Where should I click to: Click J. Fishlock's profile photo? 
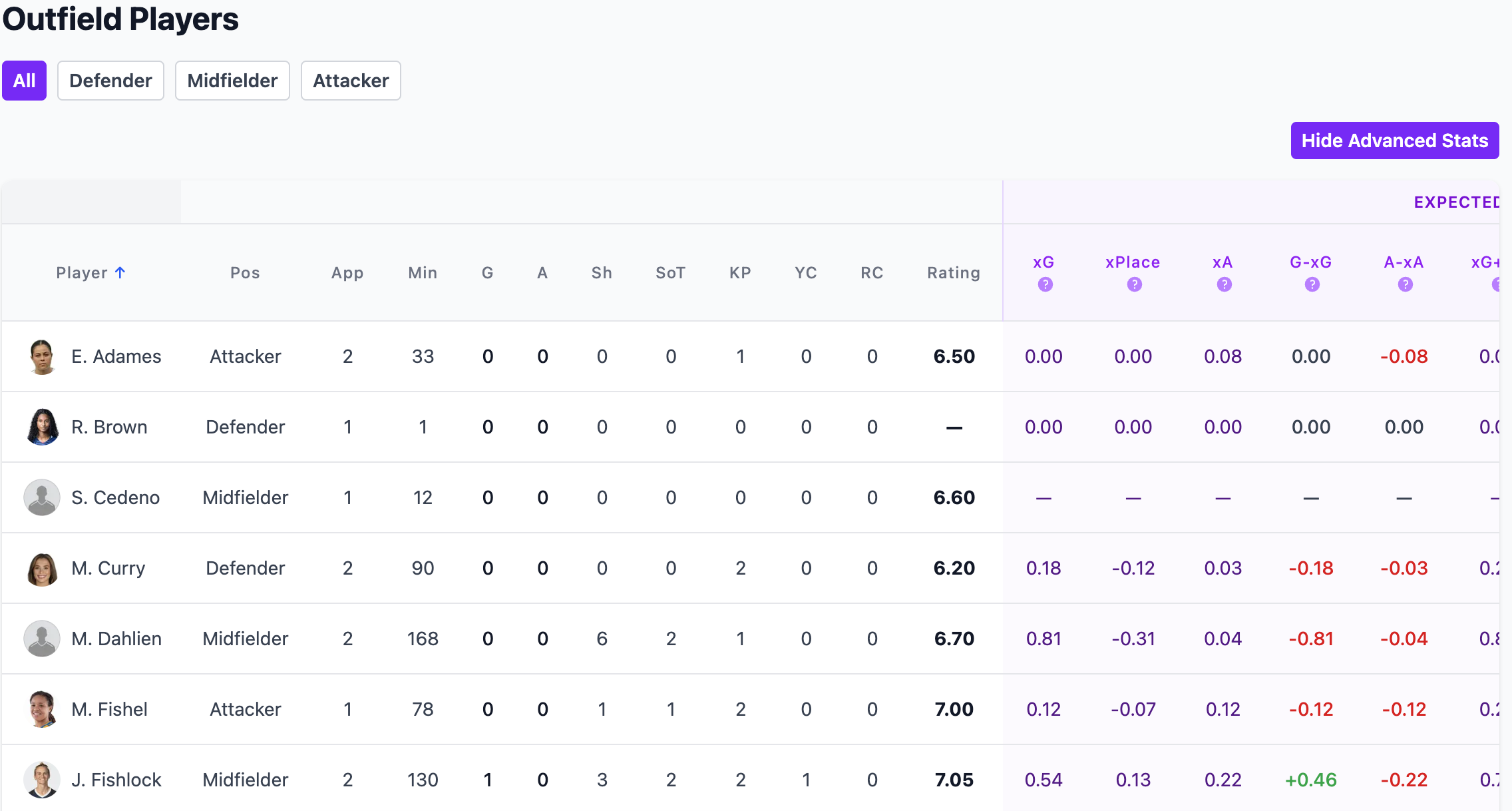tap(42, 780)
